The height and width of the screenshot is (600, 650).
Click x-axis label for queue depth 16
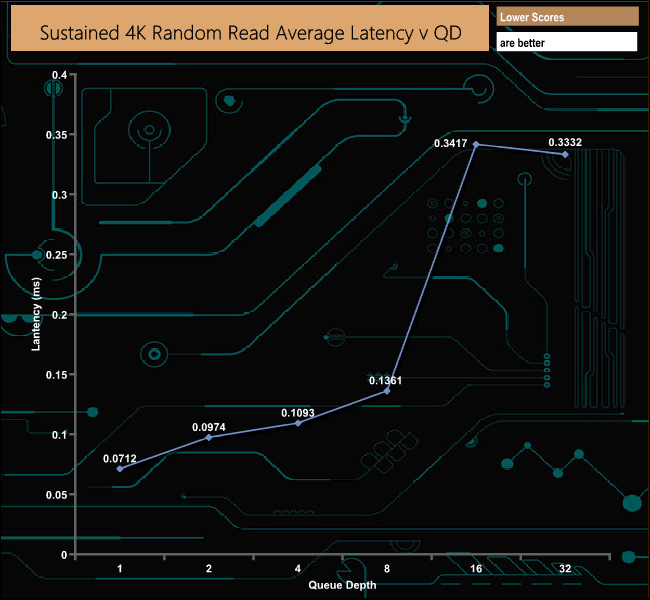coord(476,568)
